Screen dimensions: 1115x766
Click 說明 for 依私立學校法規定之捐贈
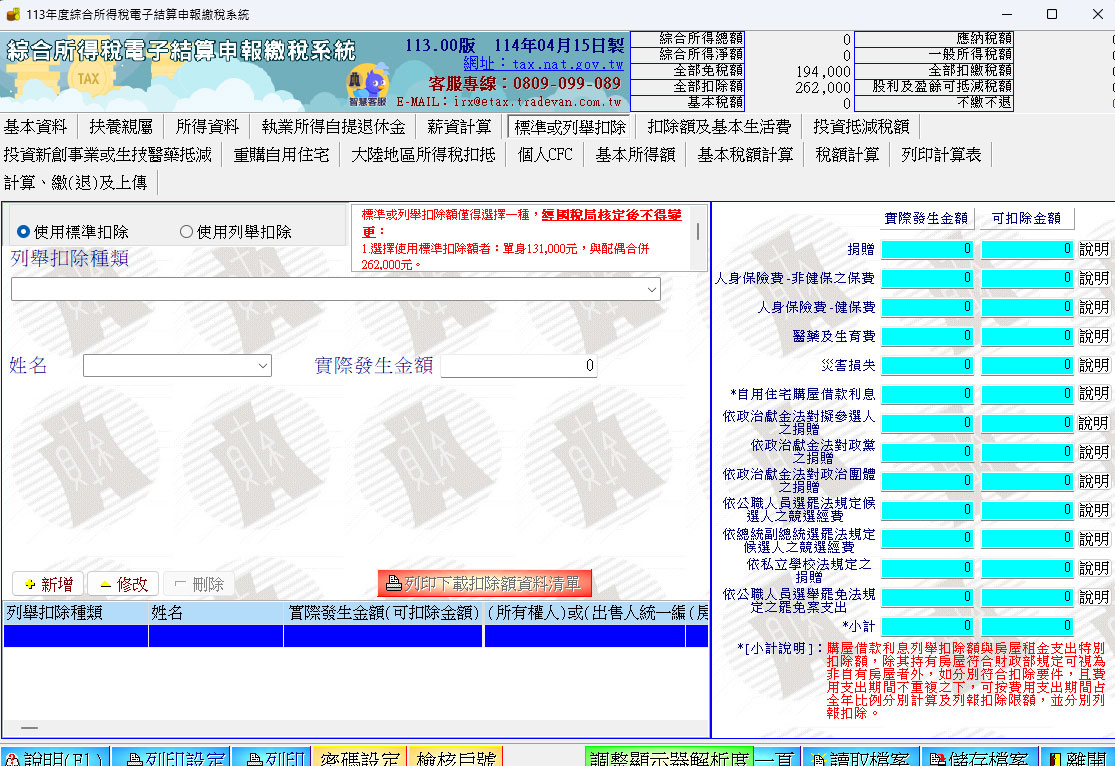1094,568
